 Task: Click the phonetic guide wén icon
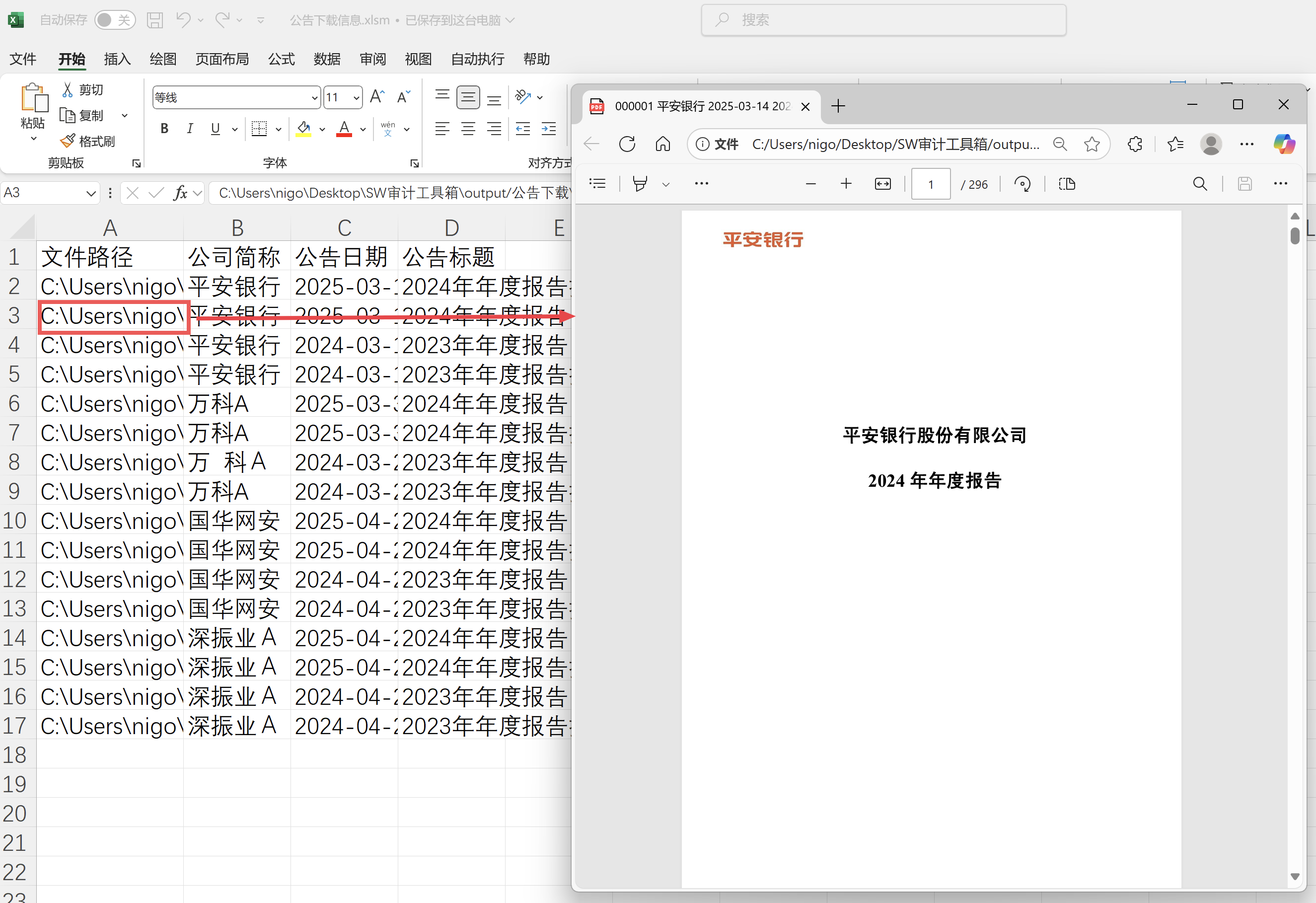(388, 129)
